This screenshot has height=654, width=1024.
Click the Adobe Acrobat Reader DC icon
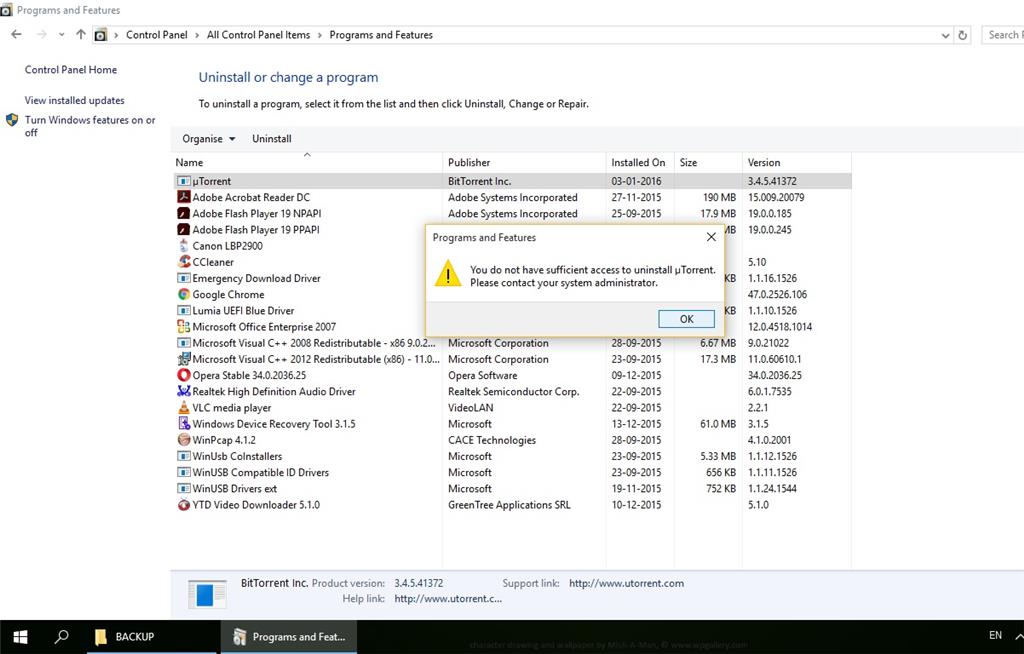pos(184,197)
